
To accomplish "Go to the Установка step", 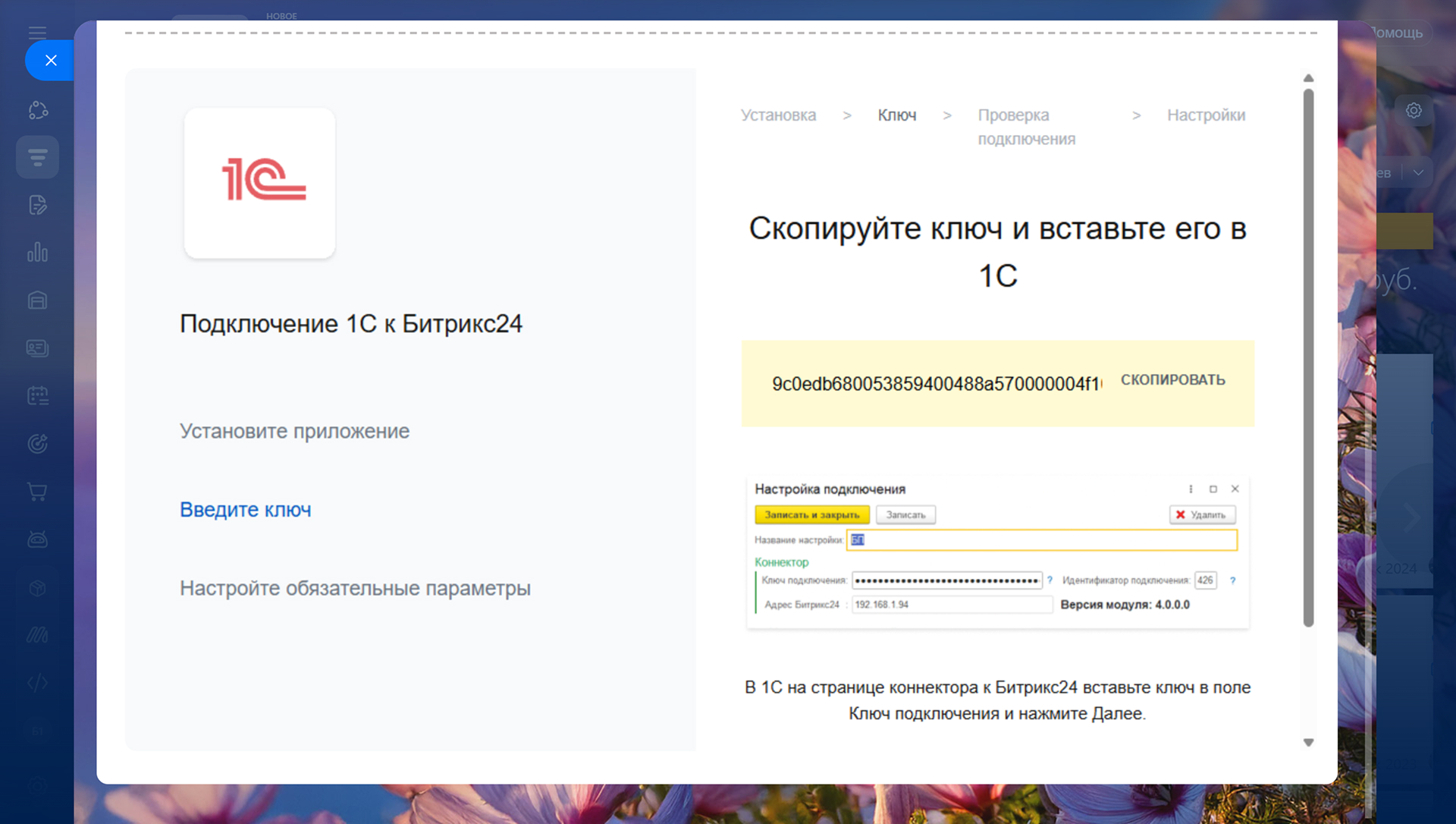I will (x=778, y=115).
